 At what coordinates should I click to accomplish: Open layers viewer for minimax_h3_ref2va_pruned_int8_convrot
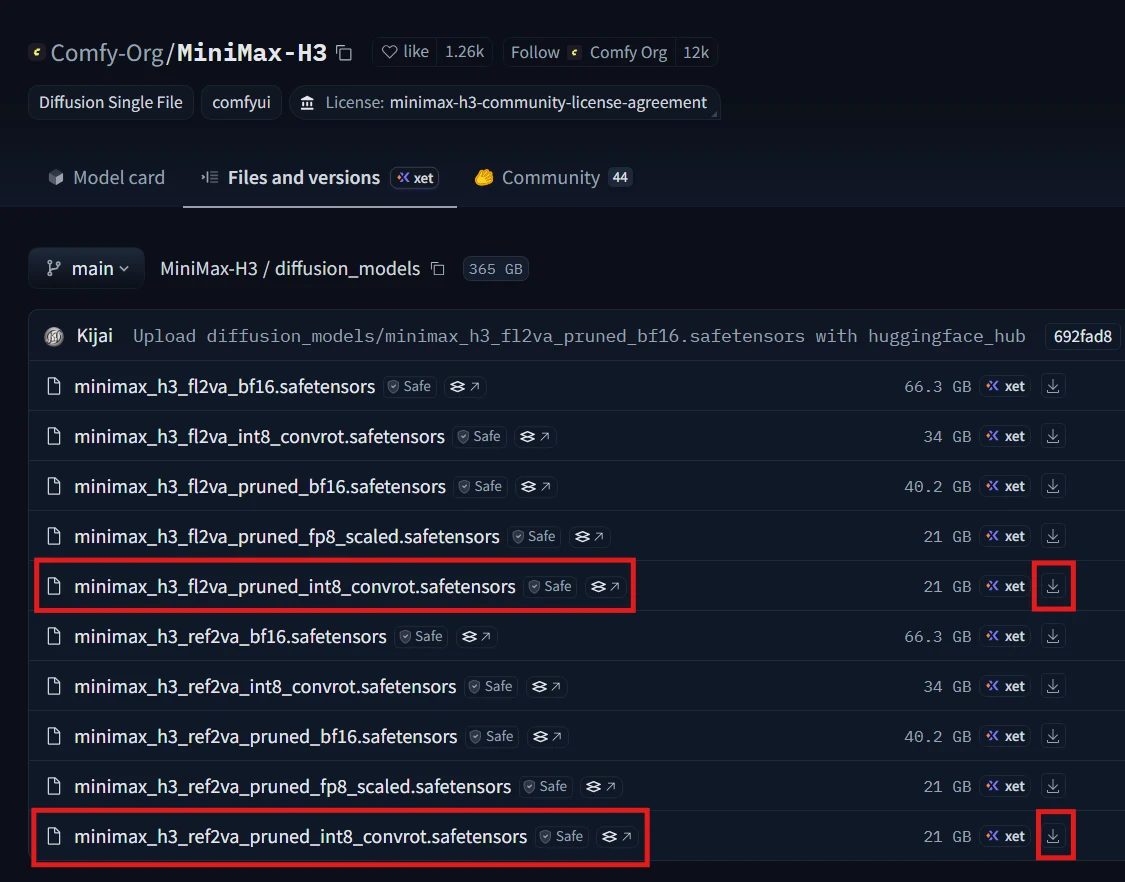pos(618,836)
